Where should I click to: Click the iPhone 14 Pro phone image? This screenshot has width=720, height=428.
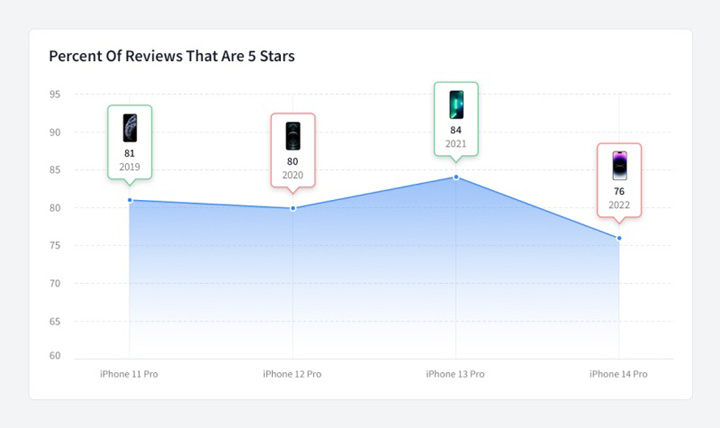coord(619,165)
